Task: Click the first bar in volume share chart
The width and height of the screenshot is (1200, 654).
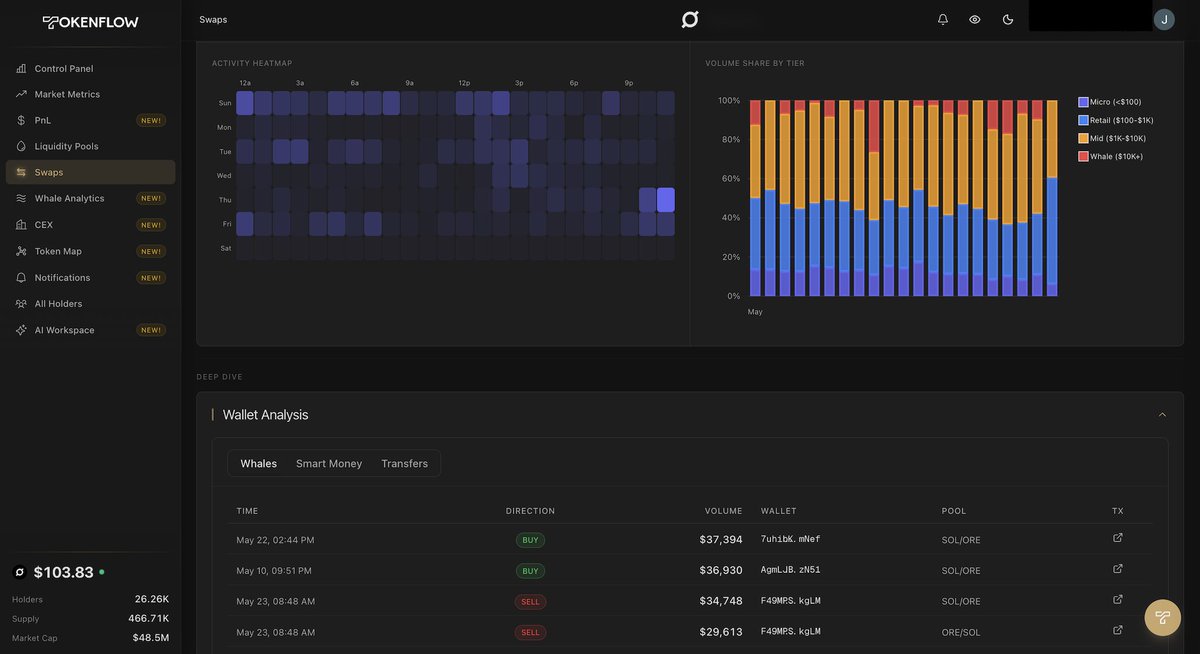Action: [x=755, y=198]
